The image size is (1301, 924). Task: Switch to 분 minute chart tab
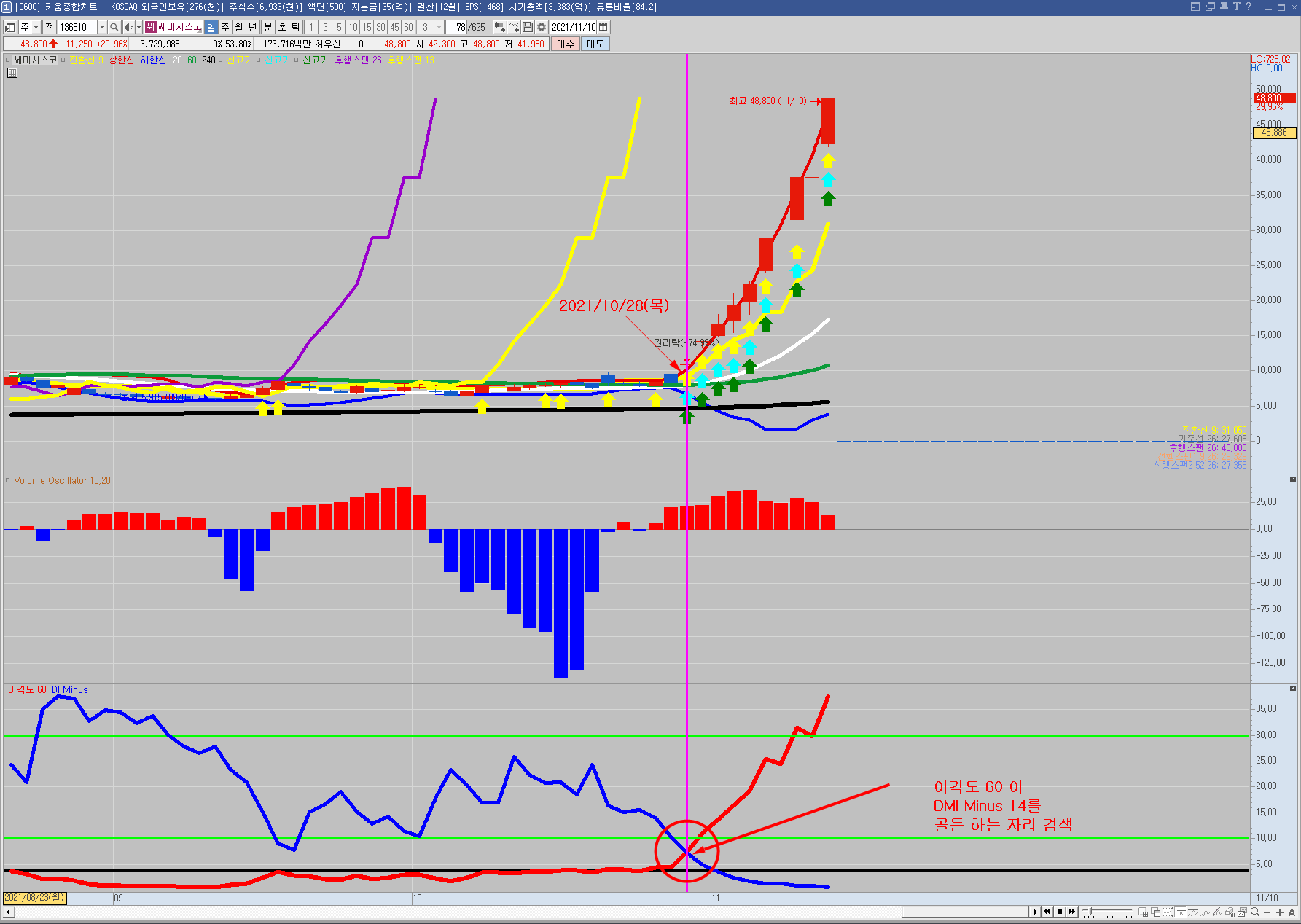coord(267,27)
